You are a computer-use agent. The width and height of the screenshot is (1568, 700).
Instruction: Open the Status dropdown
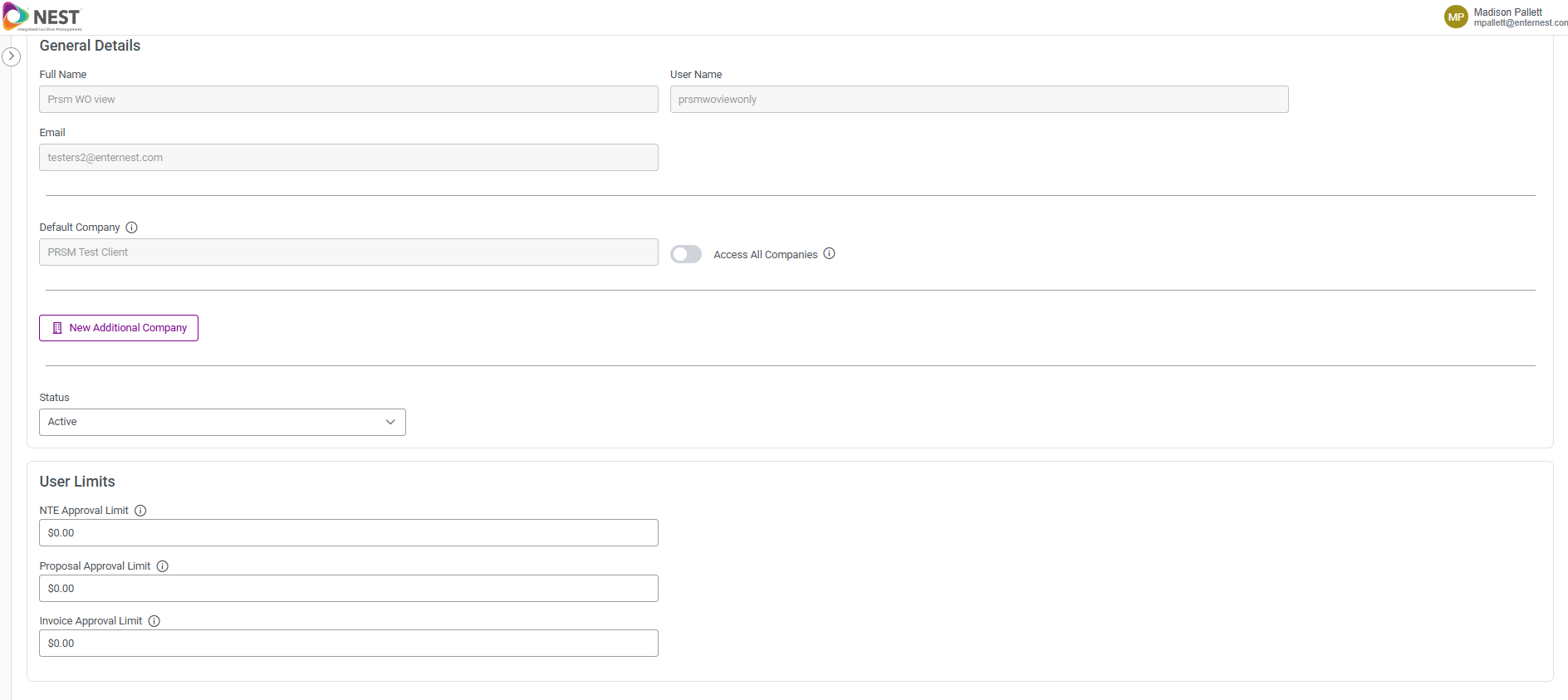(223, 422)
